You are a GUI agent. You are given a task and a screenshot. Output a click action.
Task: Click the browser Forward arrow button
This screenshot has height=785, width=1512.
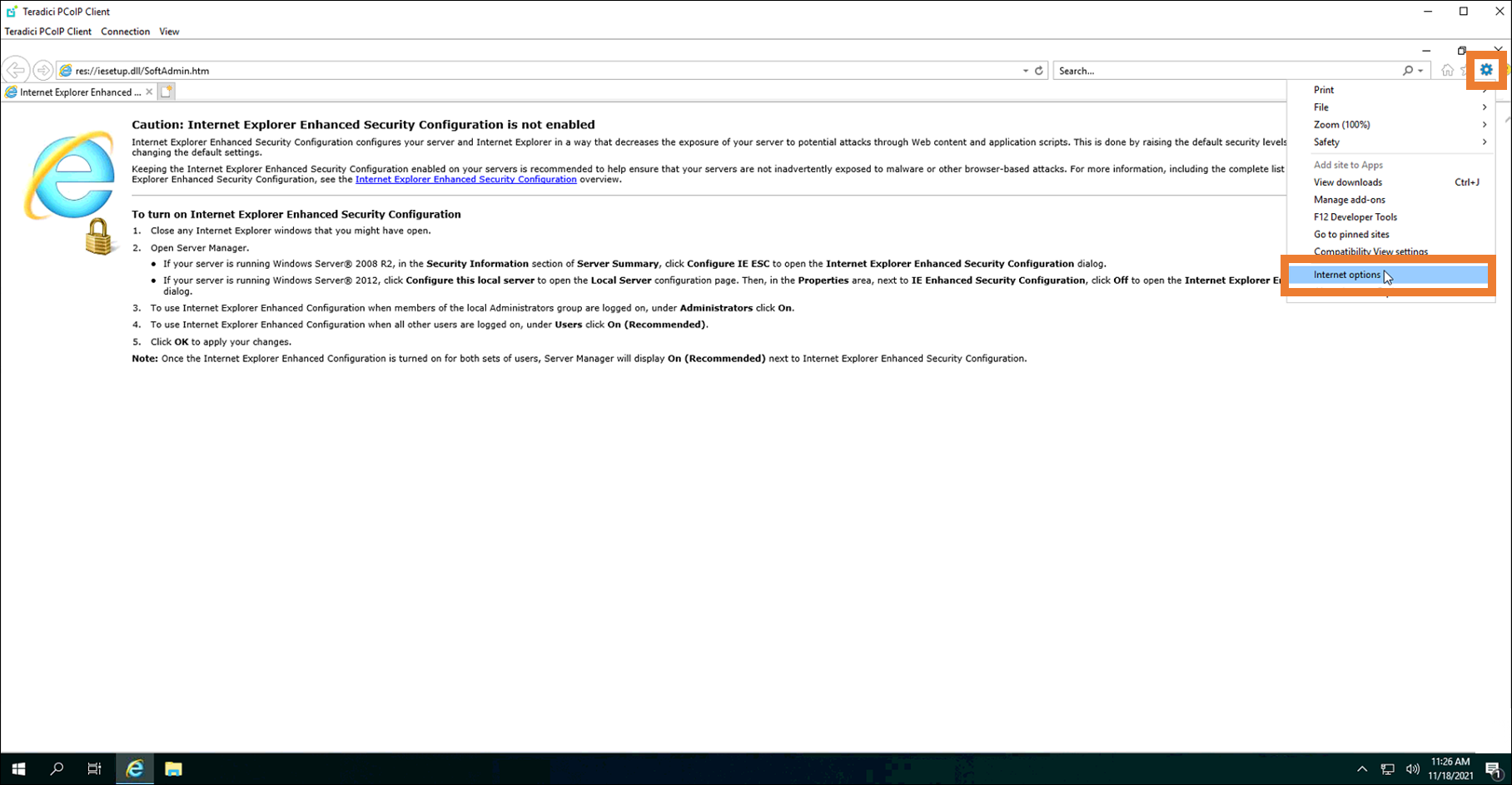(x=43, y=71)
